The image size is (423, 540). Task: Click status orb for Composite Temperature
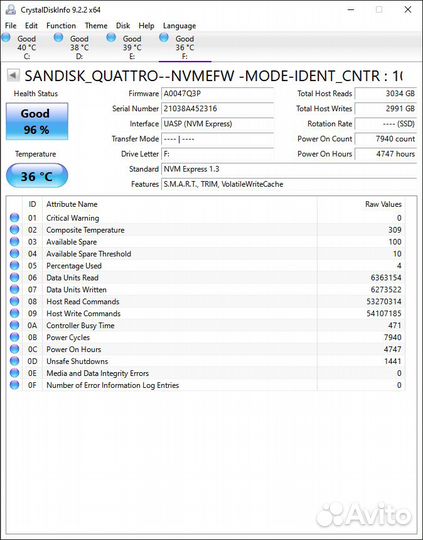pyautogui.click(x=14, y=230)
